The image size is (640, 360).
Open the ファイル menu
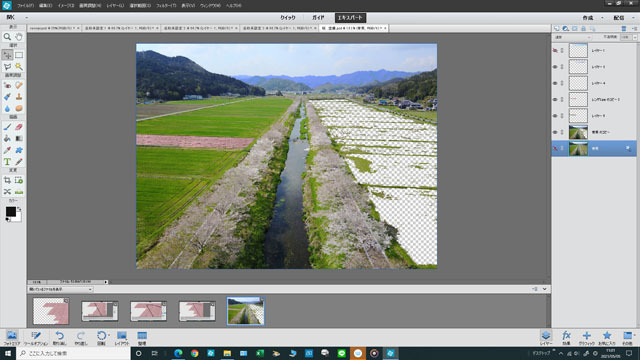(x=26, y=6)
